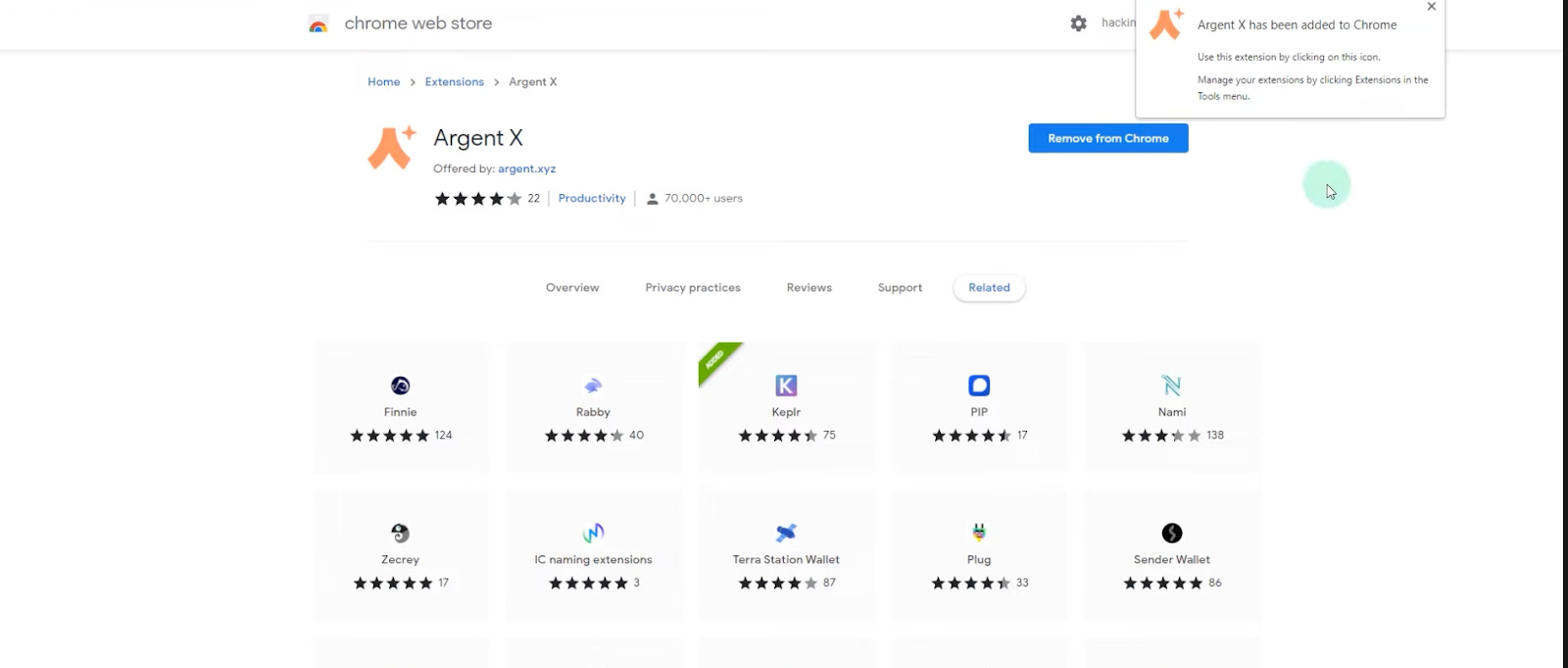The height and width of the screenshot is (668, 1568).
Task: Open the Keplr card name
Action: click(786, 412)
